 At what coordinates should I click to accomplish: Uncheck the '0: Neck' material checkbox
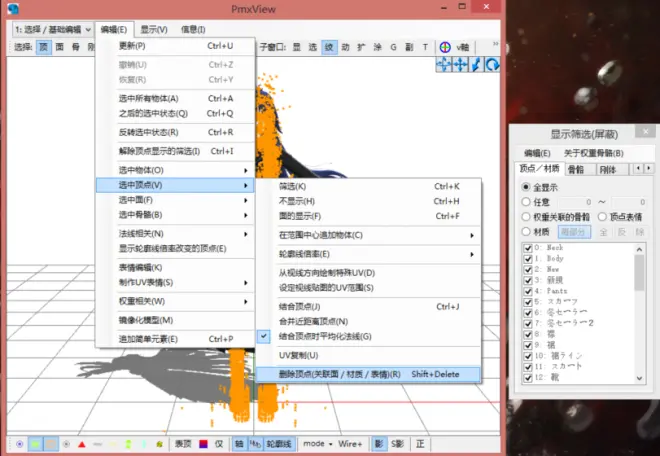pos(527,247)
